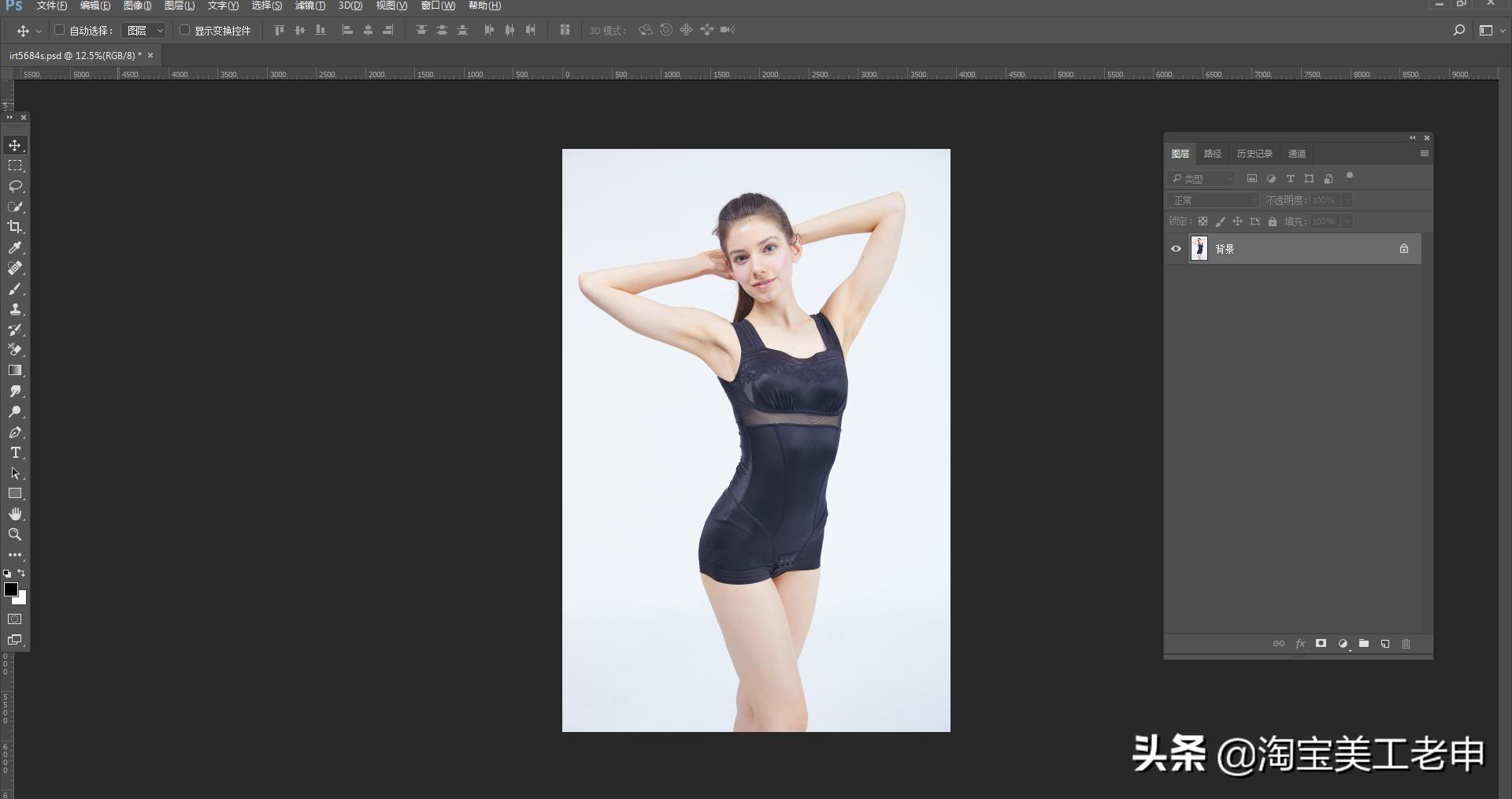Select the Brush tool
1512x799 pixels.
15,288
